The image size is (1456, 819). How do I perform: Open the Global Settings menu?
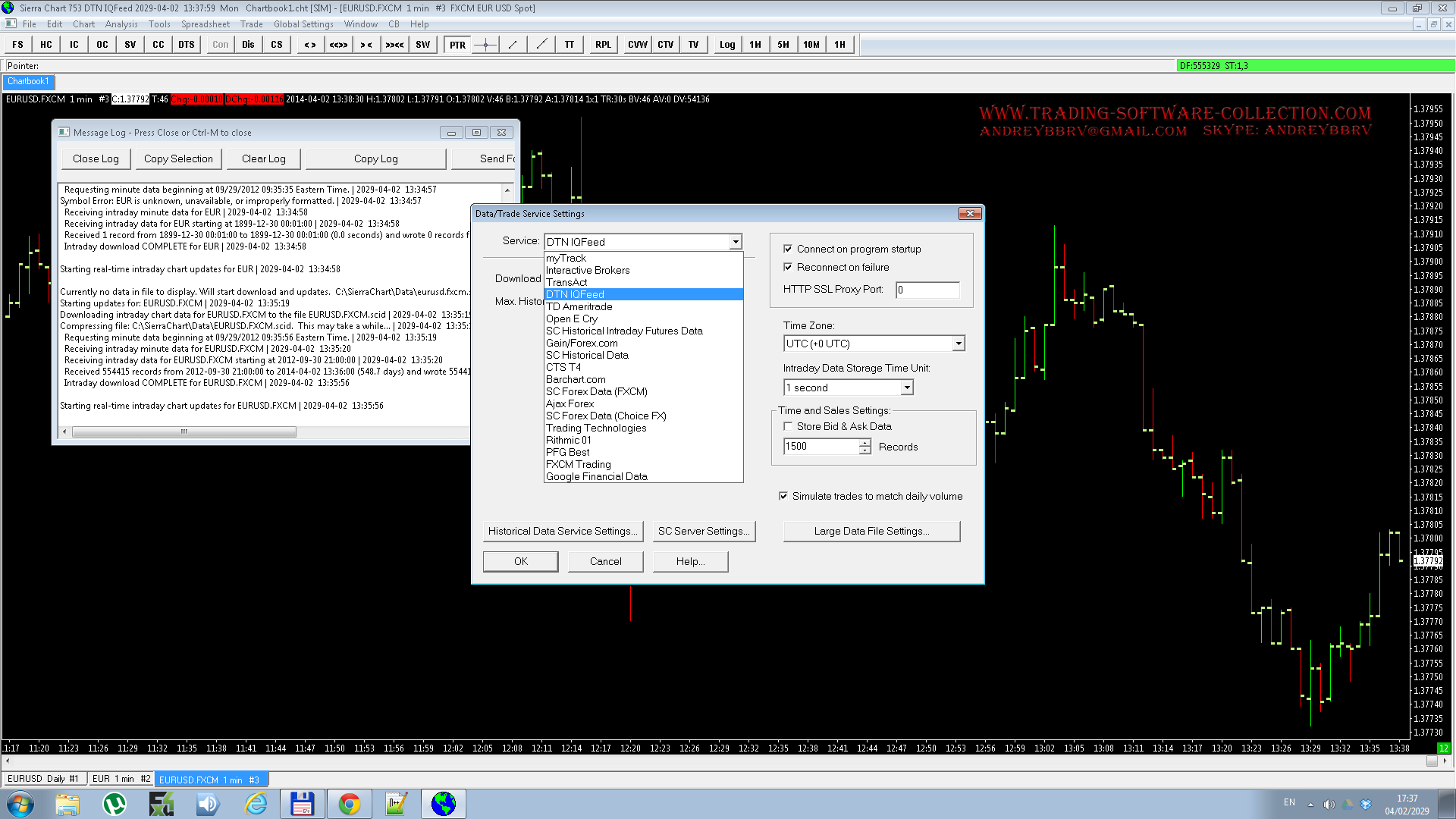(303, 24)
